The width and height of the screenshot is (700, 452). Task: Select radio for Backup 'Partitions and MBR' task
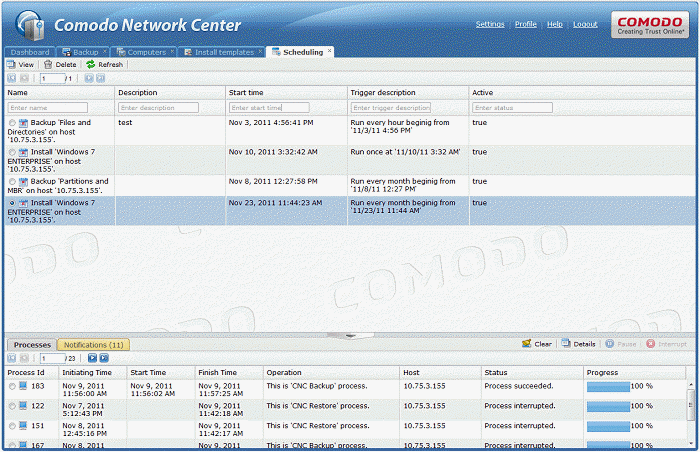pyautogui.click(x=12, y=182)
